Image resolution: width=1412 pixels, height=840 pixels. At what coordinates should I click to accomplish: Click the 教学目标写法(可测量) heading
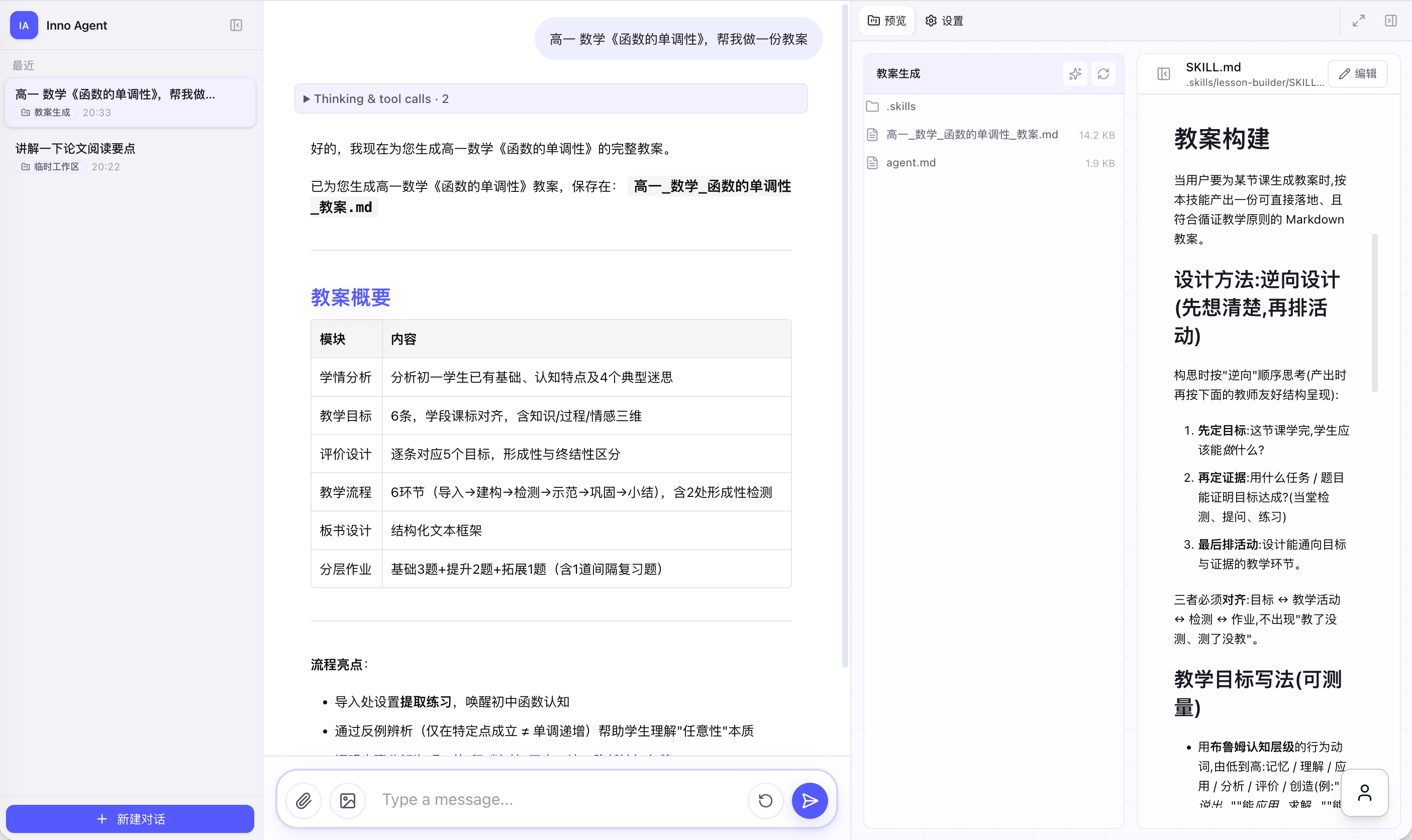tap(1257, 693)
